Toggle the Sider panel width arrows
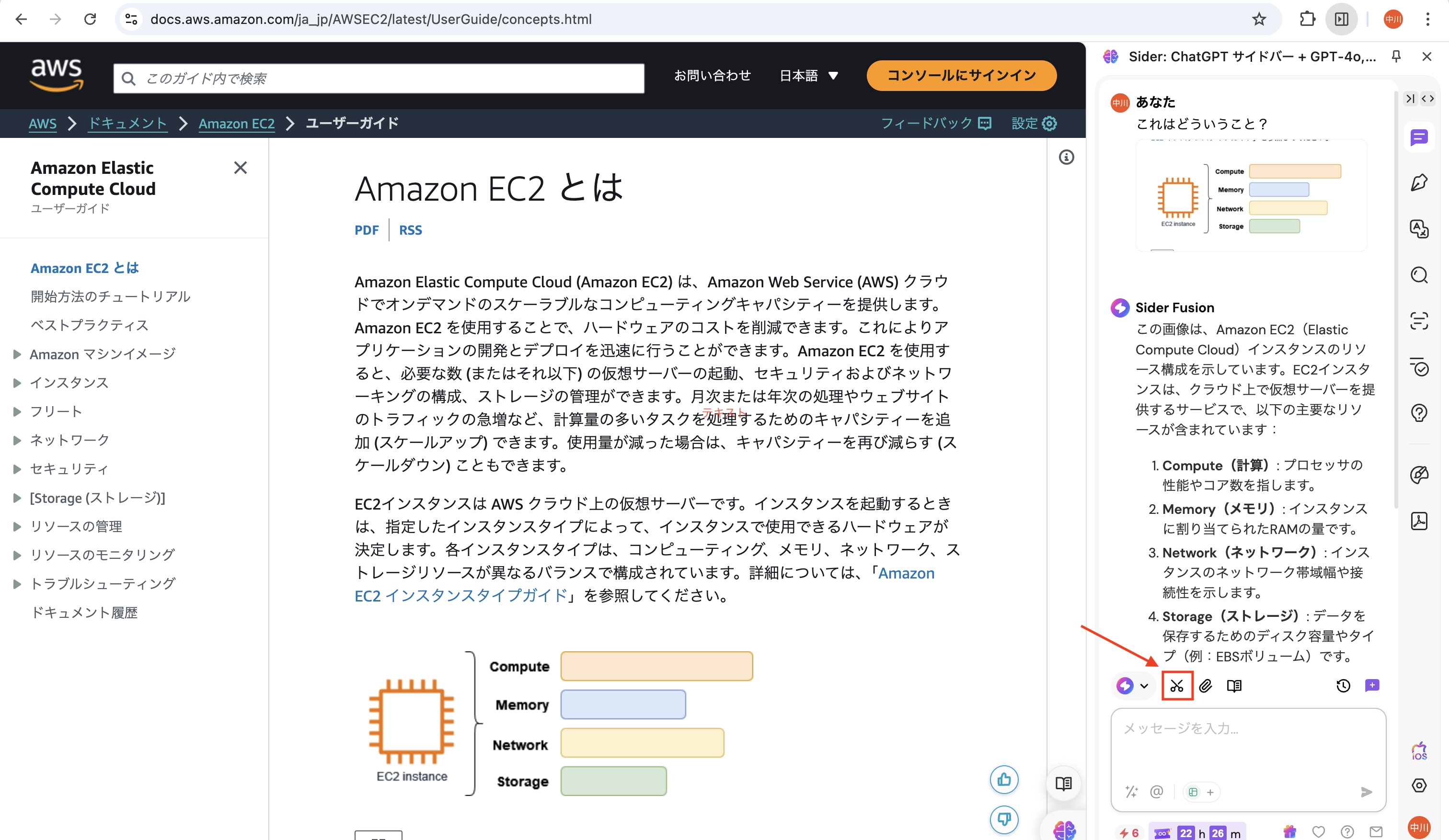The height and width of the screenshot is (840, 1449). click(x=1428, y=98)
